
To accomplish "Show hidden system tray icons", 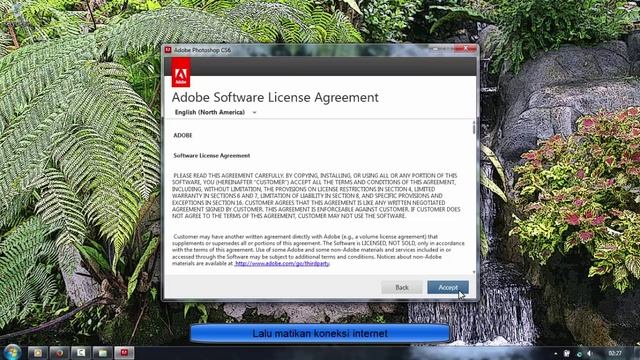I will [x=556, y=353].
